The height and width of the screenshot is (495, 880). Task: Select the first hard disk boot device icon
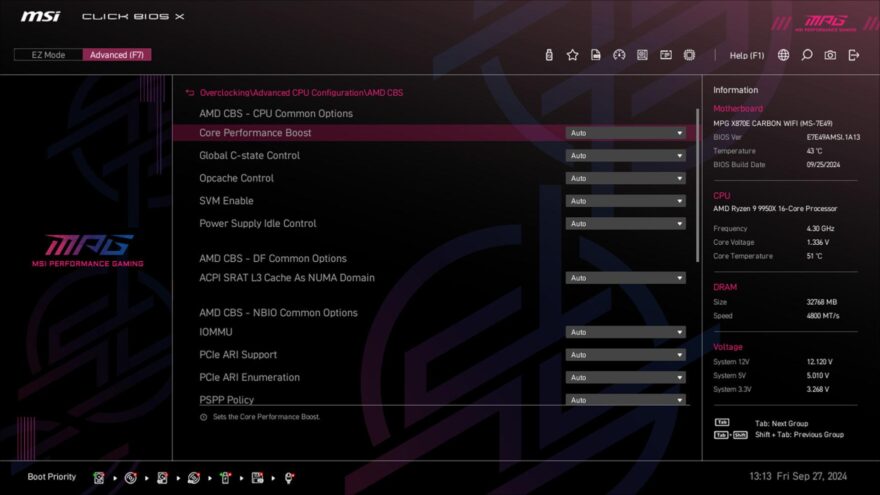99,478
